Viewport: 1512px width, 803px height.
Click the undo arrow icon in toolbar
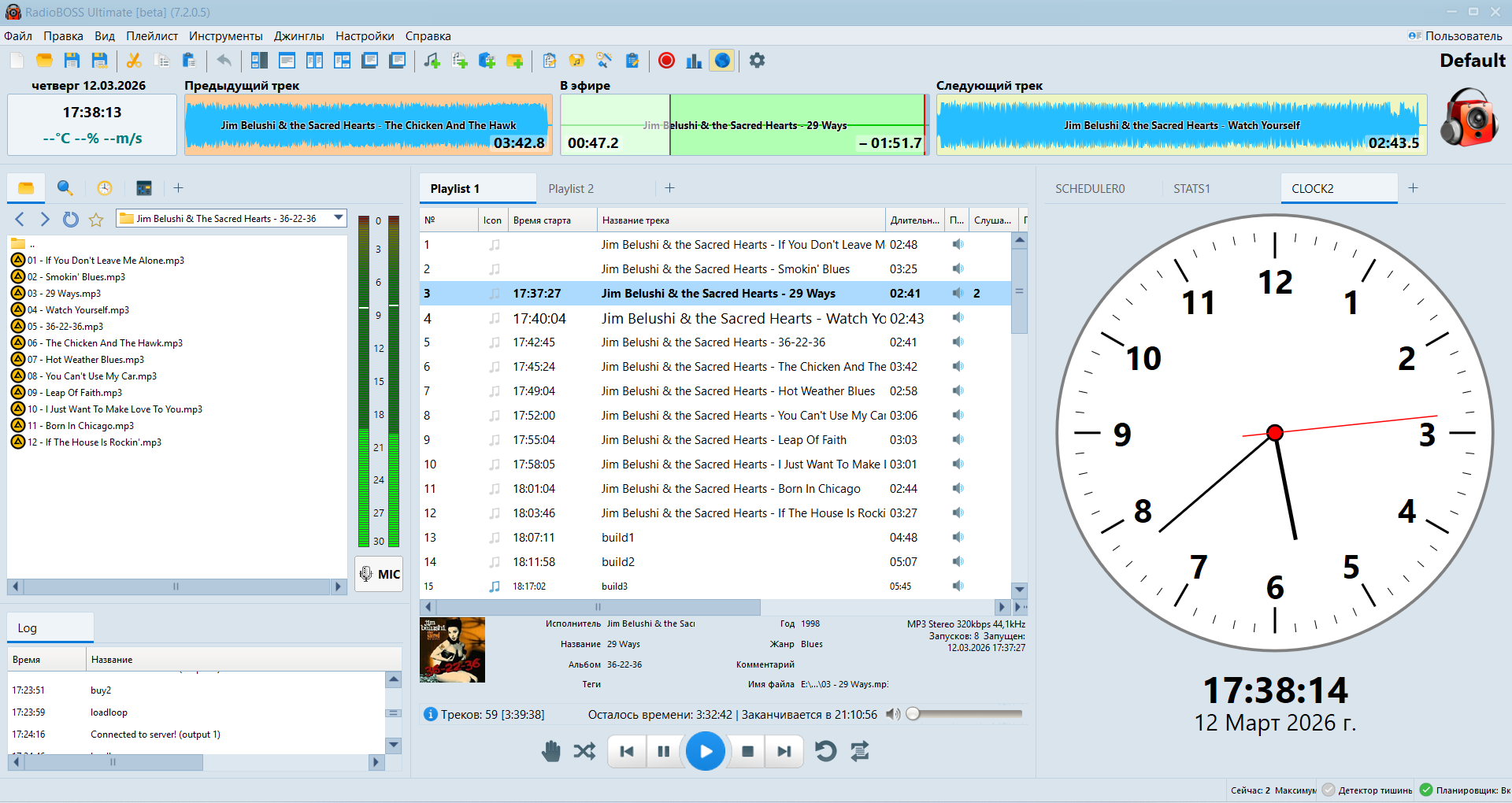224,61
